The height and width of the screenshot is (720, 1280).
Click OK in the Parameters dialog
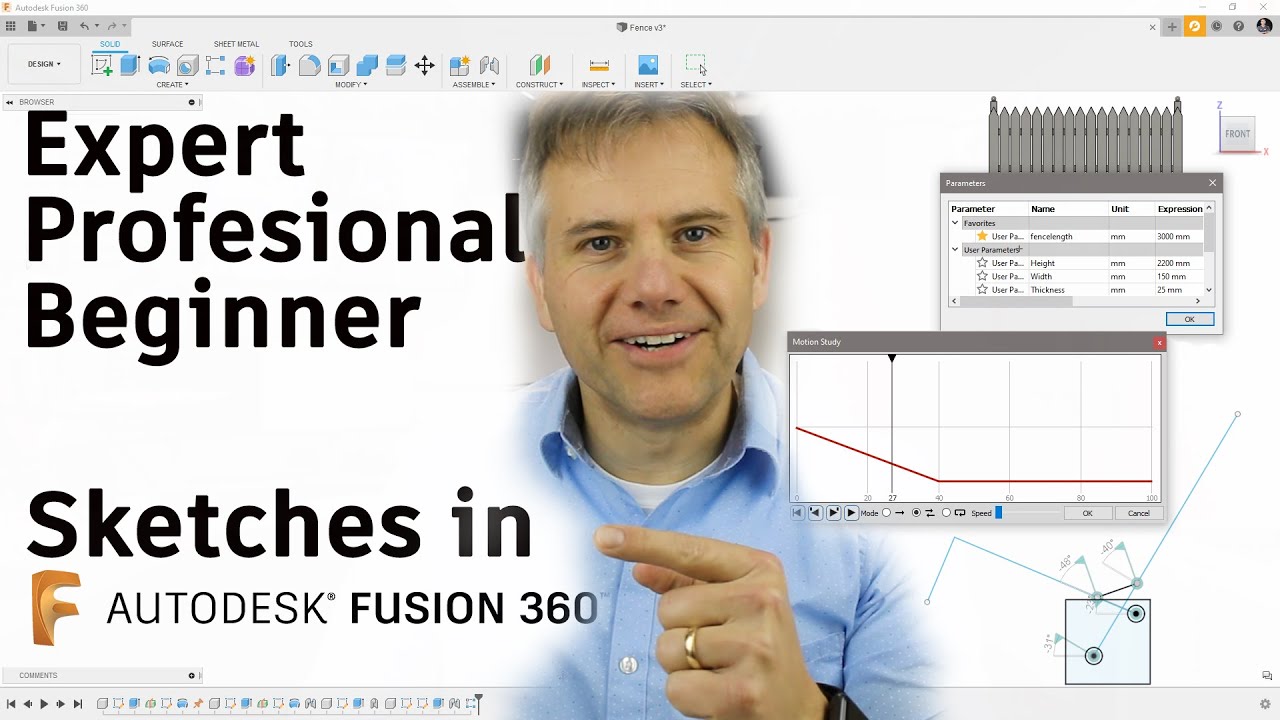coord(1190,319)
